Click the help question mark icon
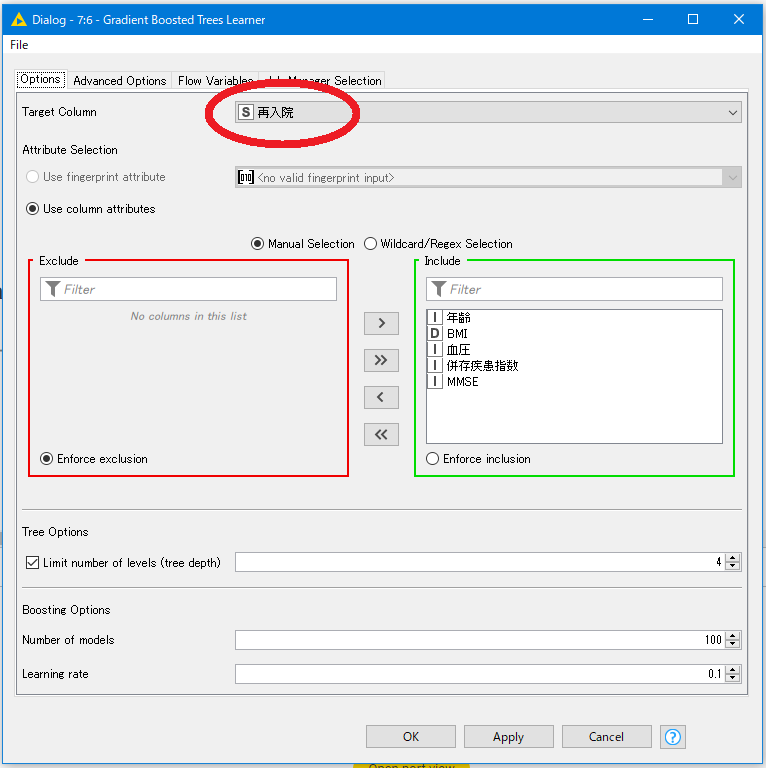 [673, 737]
